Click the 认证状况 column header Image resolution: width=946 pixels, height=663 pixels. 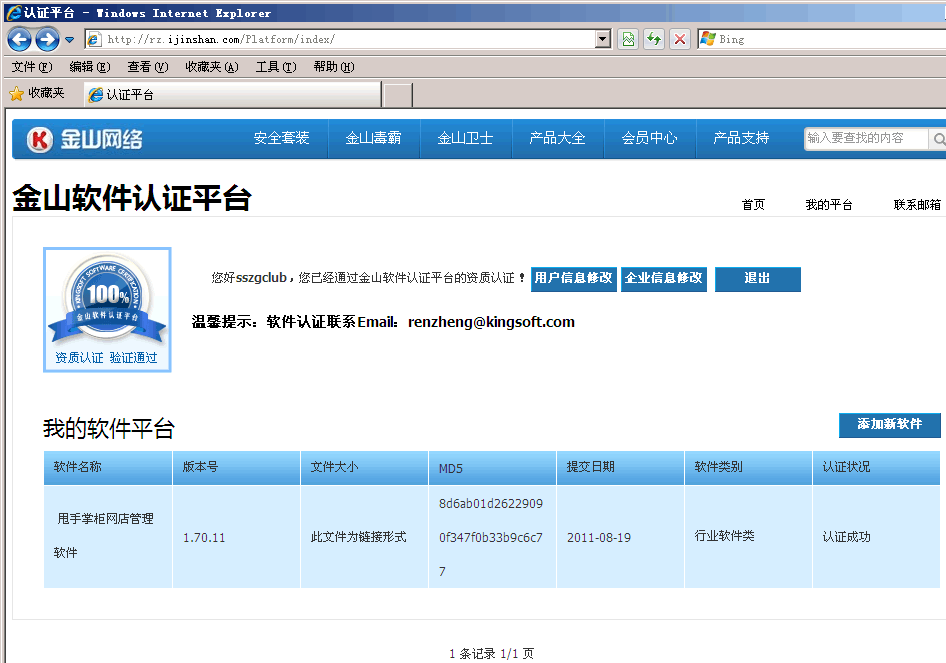(876, 468)
